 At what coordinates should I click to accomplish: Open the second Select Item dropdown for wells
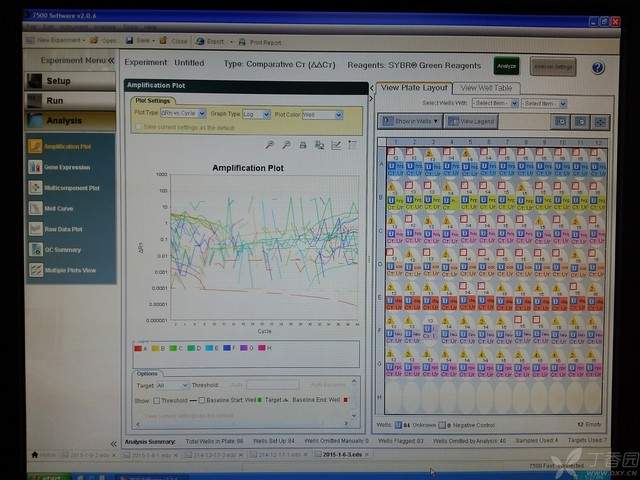coord(544,104)
